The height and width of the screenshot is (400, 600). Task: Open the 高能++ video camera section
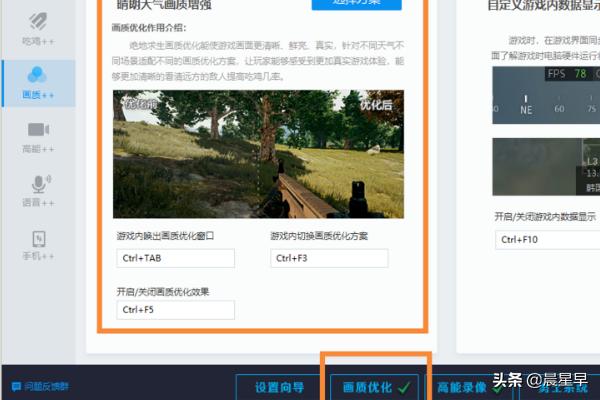(x=38, y=138)
